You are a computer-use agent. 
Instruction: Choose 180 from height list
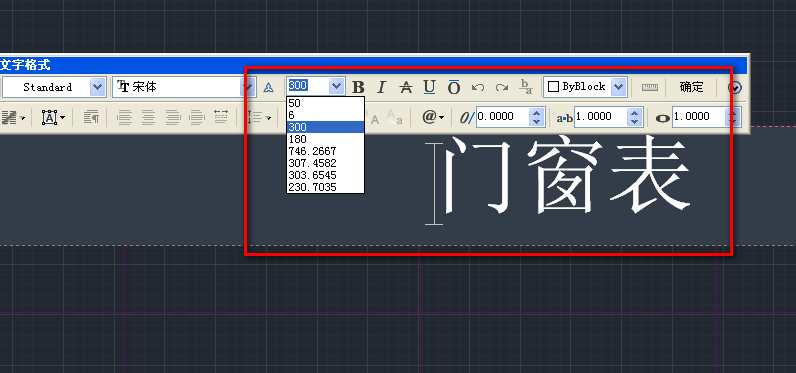325,139
